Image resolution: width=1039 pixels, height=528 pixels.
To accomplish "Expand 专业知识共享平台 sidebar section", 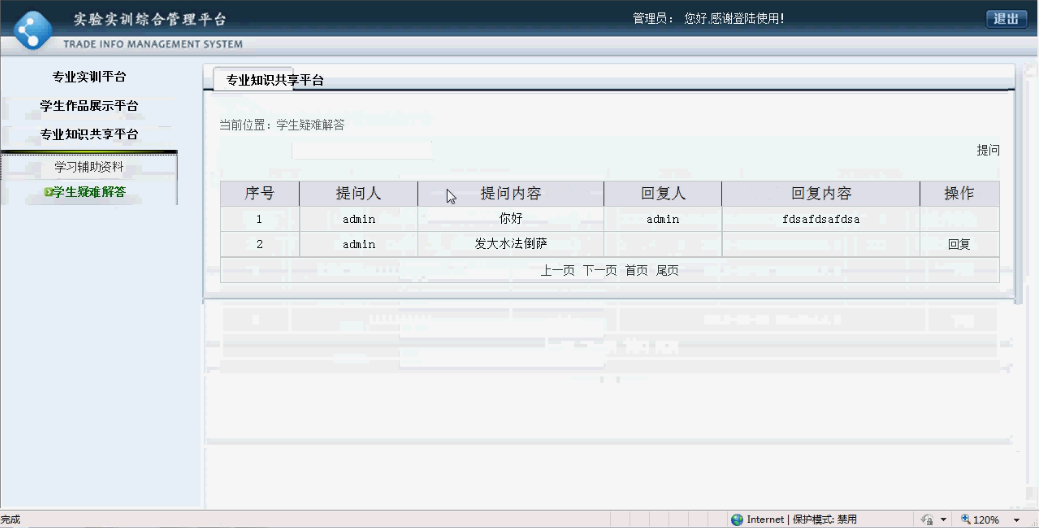I will pyautogui.click(x=89, y=134).
